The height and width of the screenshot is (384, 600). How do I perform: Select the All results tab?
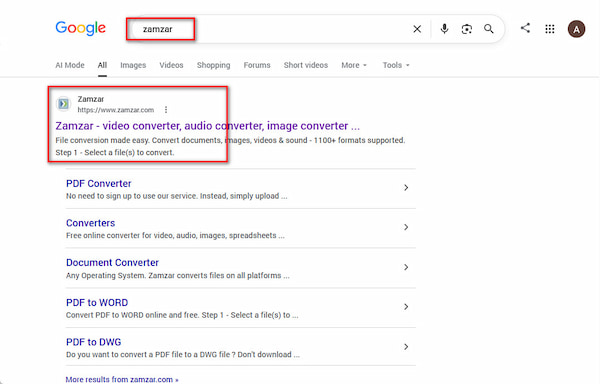pos(102,65)
